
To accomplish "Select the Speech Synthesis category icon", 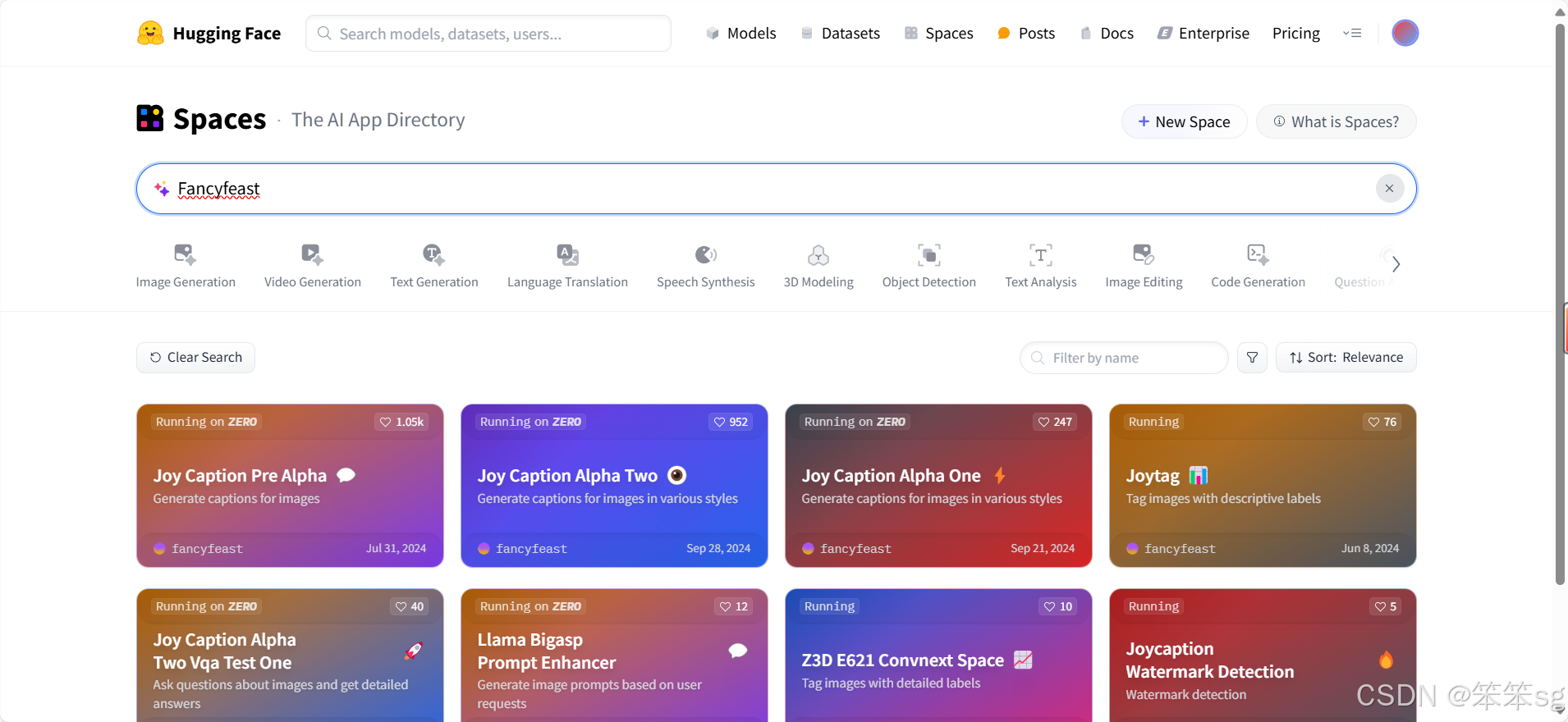I will (x=705, y=254).
